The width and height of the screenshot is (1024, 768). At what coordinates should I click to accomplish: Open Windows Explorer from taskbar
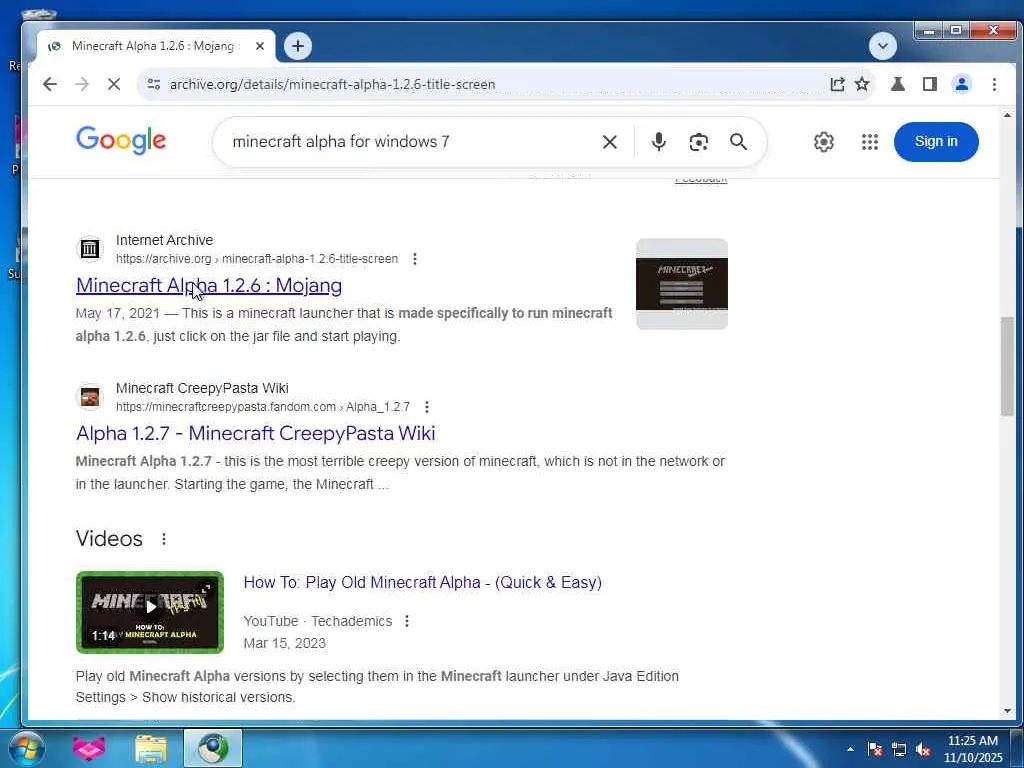(x=151, y=748)
